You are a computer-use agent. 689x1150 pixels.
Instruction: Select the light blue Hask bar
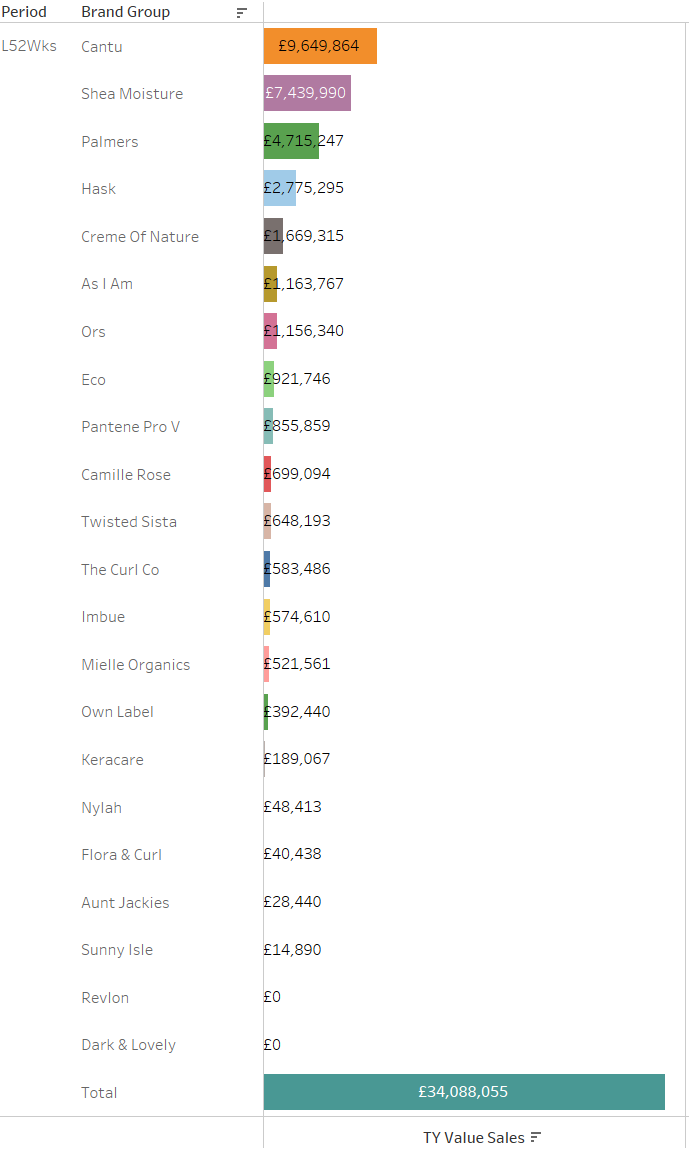click(280, 188)
